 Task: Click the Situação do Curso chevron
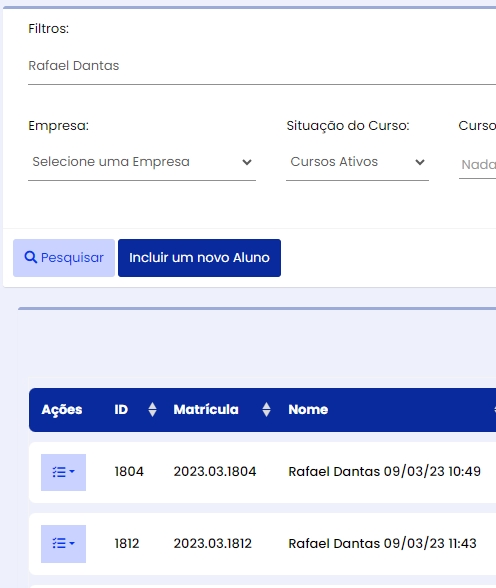(x=420, y=162)
